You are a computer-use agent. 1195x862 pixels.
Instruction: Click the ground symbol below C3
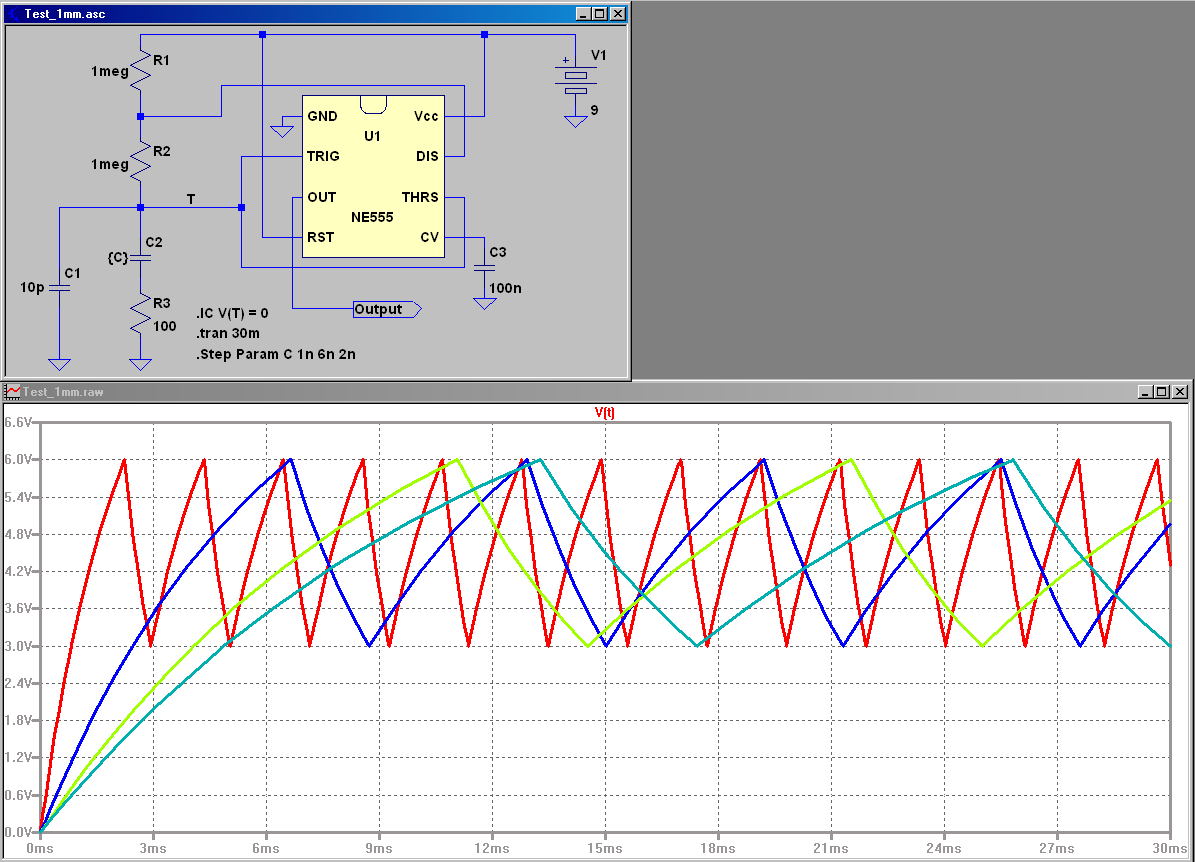485,303
